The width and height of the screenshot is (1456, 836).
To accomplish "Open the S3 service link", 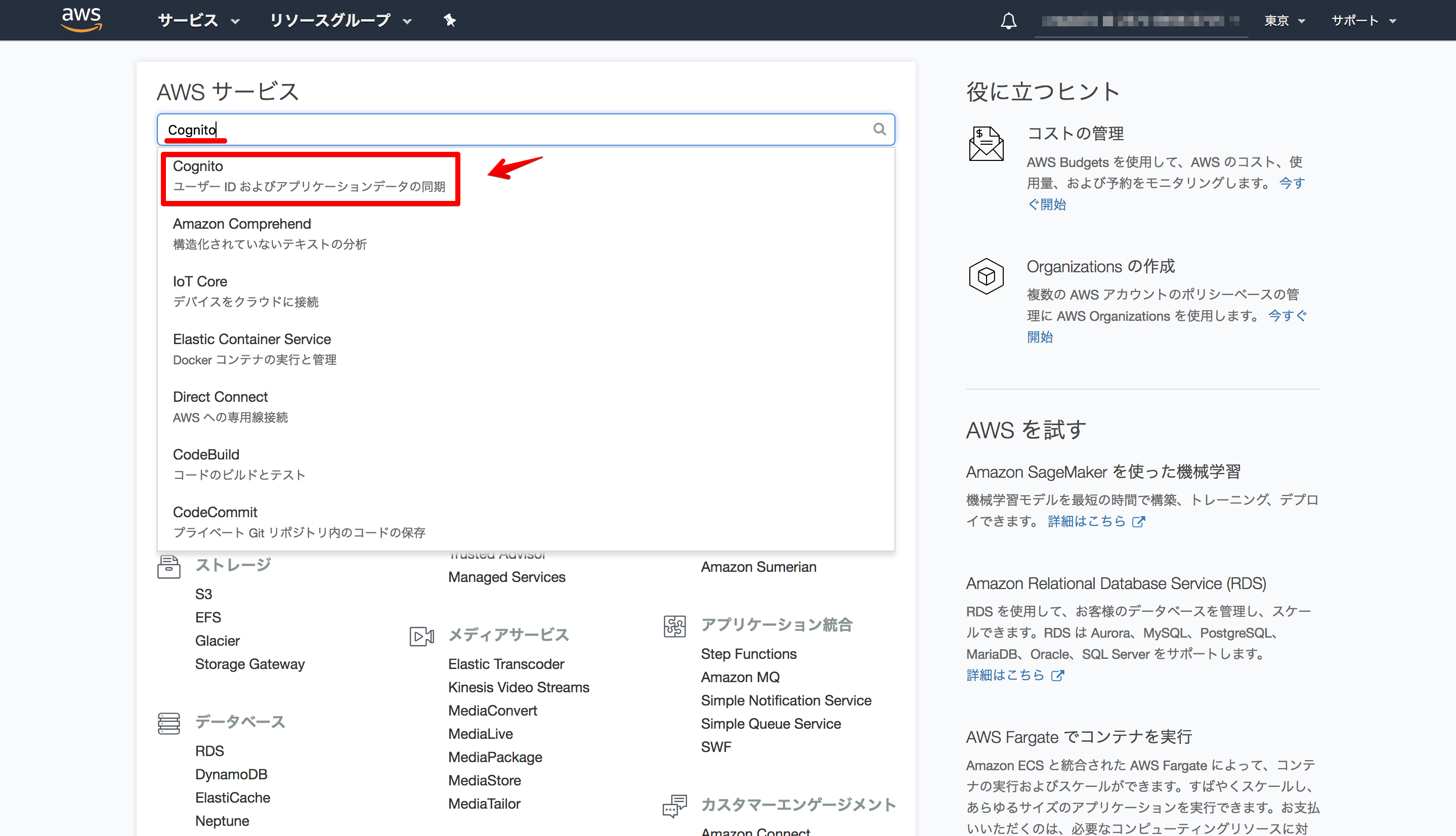I will coord(203,594).
